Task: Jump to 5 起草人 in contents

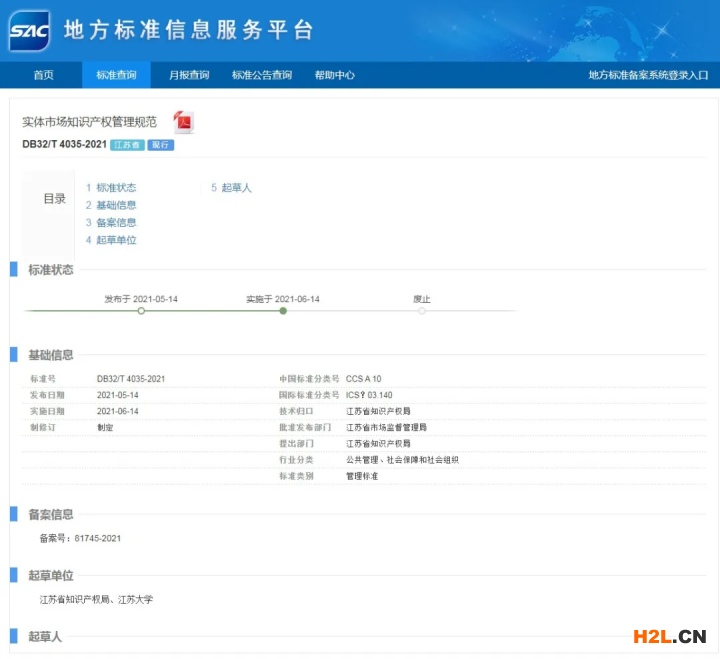Action: 231,188
